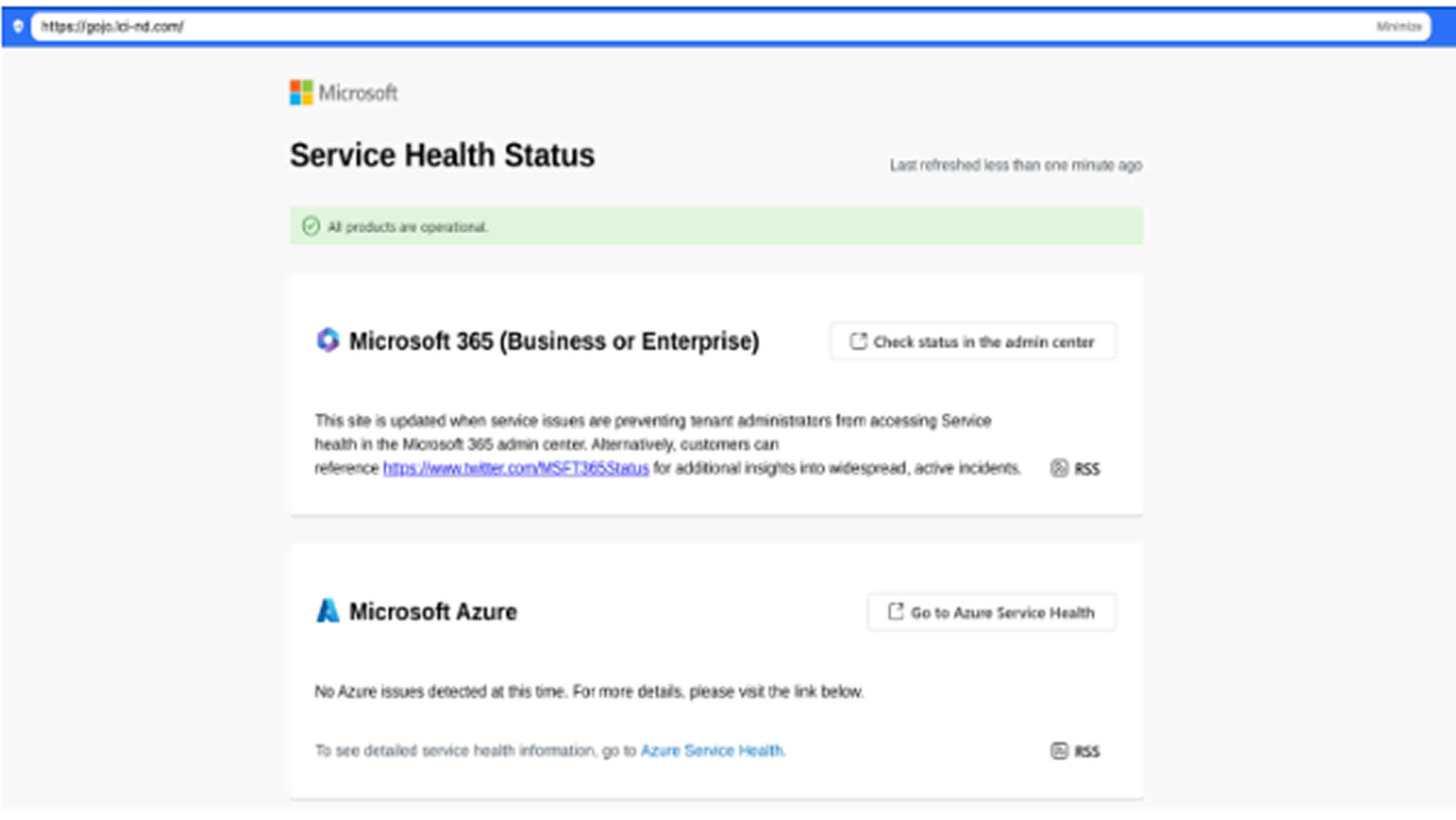Click the Microsoft 365 product icon
The image size is (1456, 820).
point(328,340)
